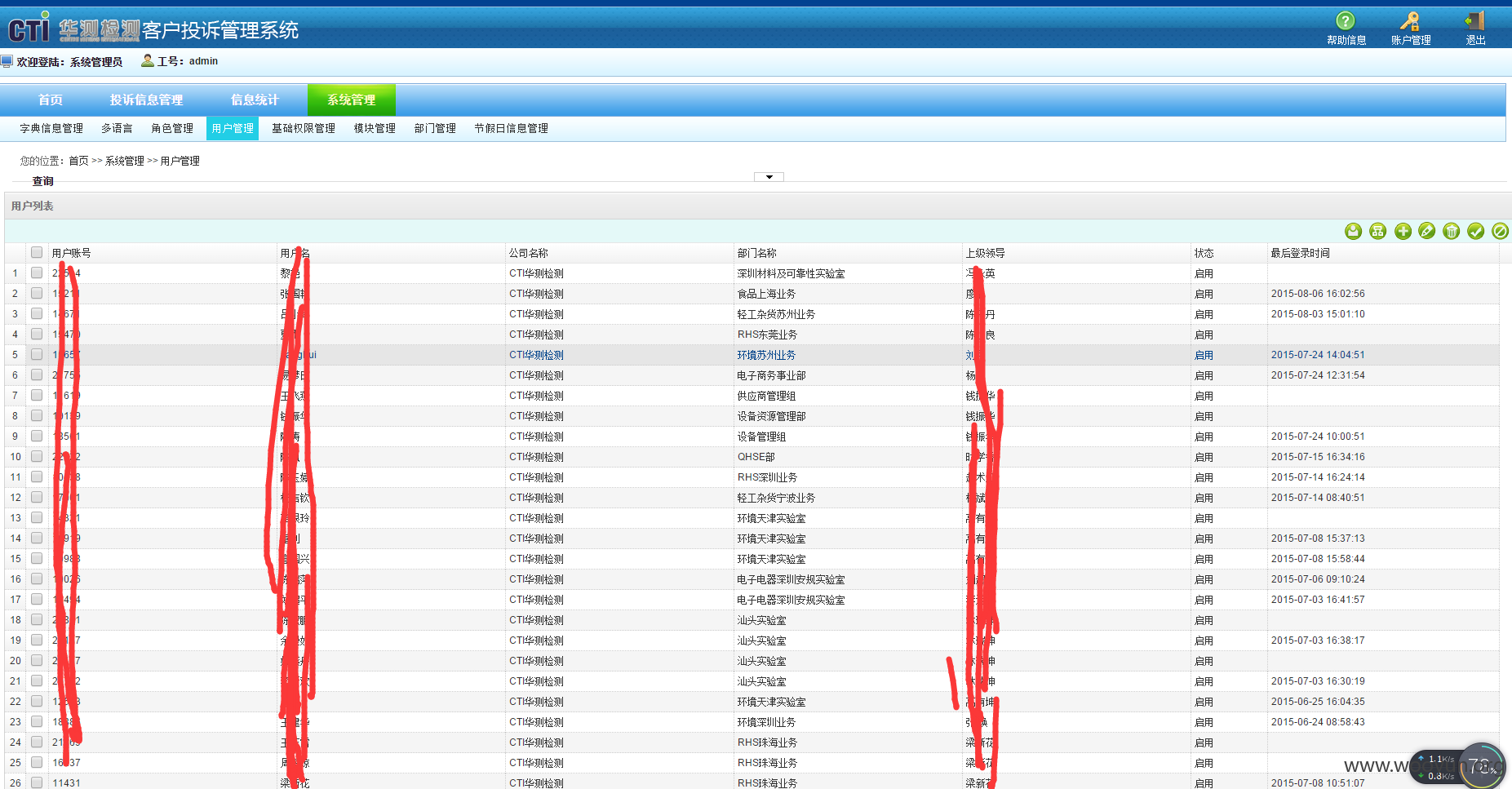Viewport: 1512px width, 789px height.
Task: Click the assign-user person toolbar icon
Action: (x=1353, y=232)
